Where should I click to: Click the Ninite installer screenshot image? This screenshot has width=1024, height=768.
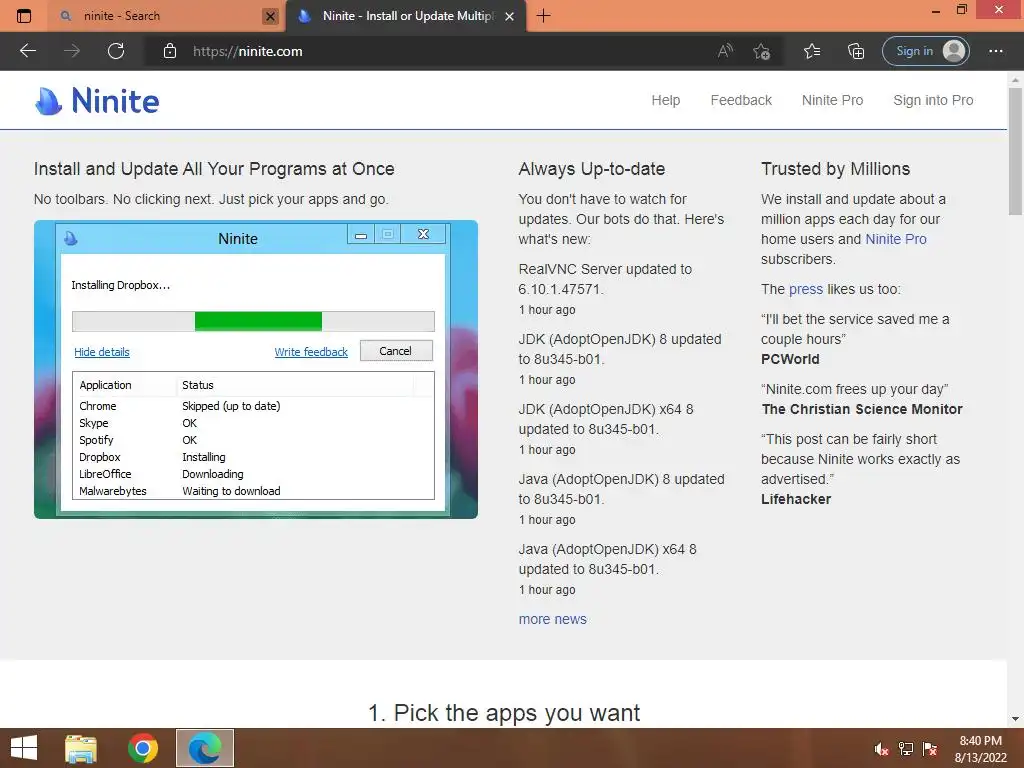(256, 370)
